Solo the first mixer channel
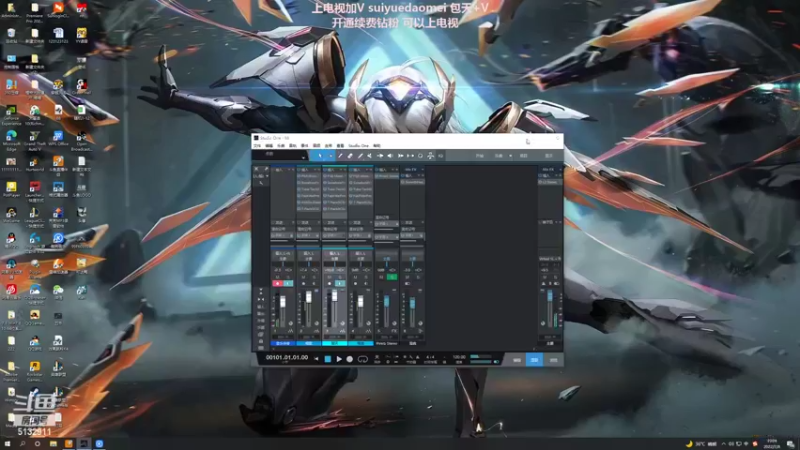 click(x=288, y=277)
